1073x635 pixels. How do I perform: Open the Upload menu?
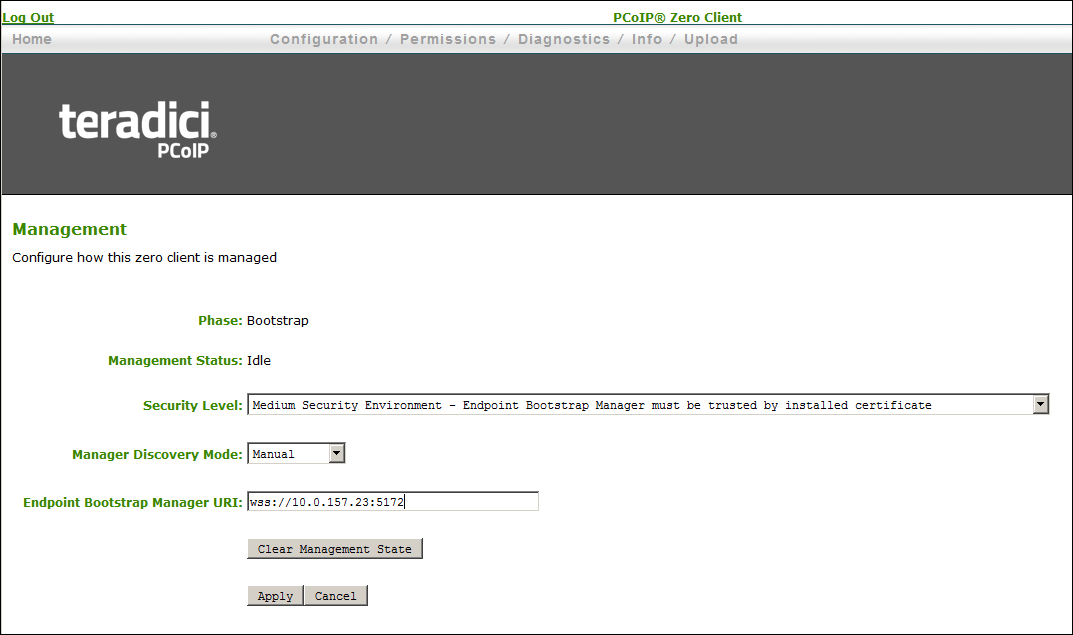[x=711, y=39]
